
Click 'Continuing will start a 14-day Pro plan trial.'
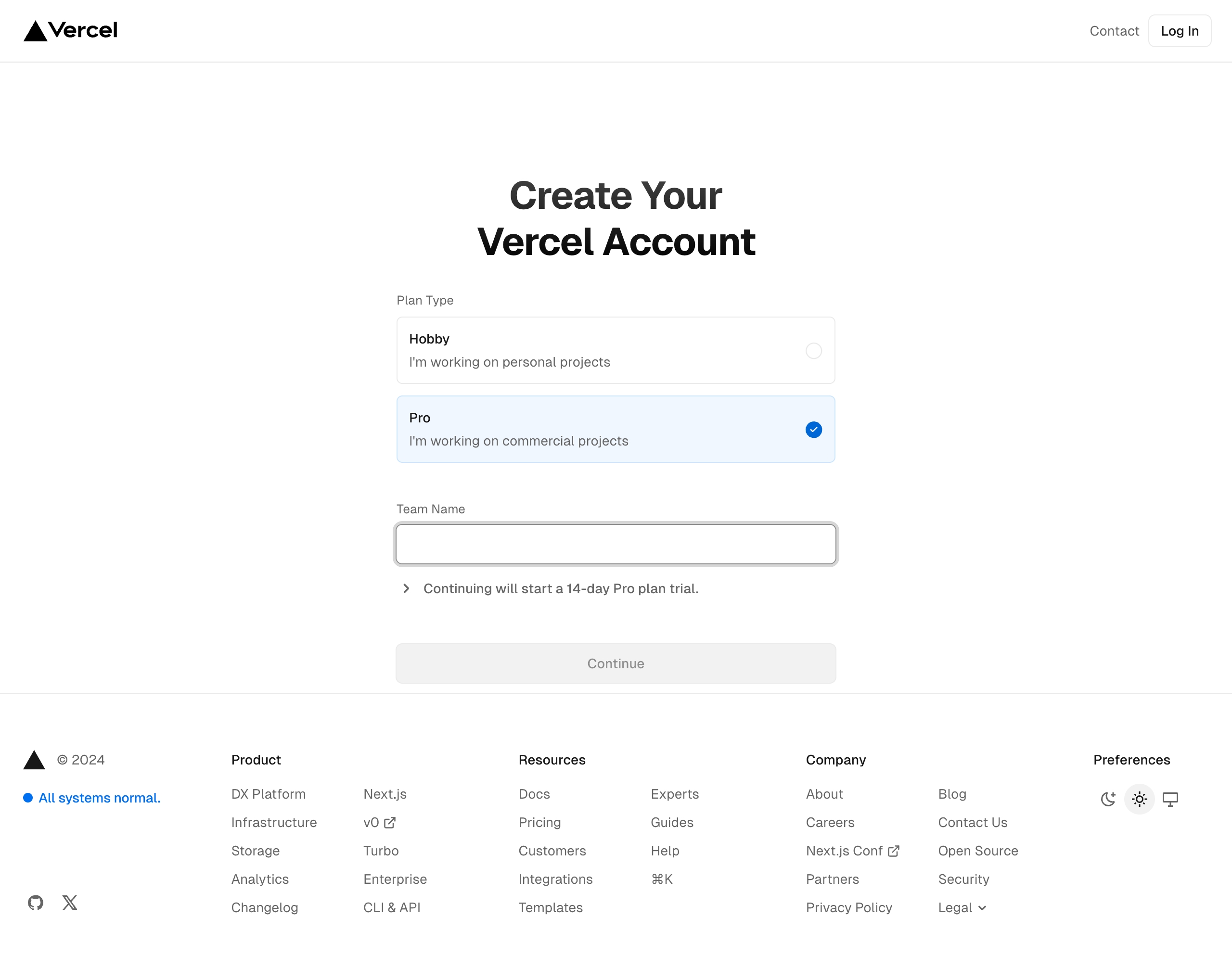(561, 588)
